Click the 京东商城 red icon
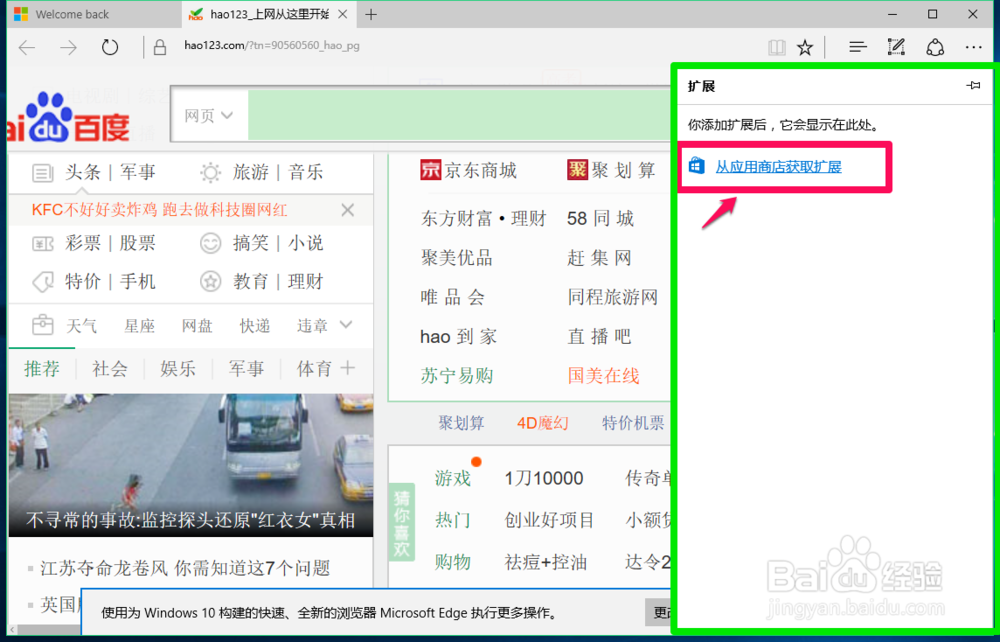Screen dimensions: 1000x642 pyautogui.click(x=430, y=170)
